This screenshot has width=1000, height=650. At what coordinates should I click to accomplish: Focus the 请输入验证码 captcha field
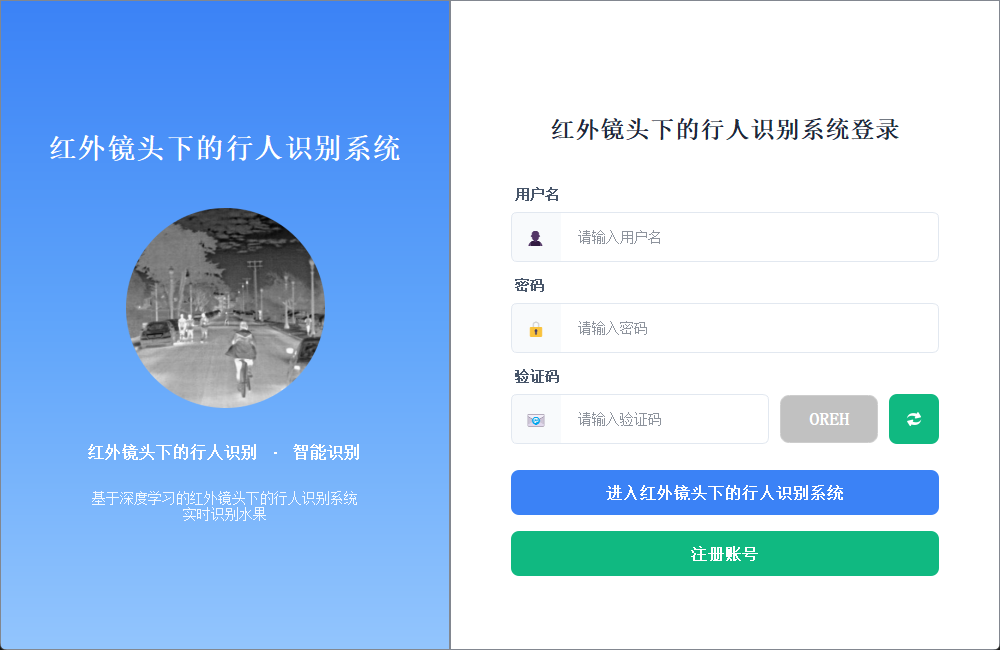click(x=664, y=419)
